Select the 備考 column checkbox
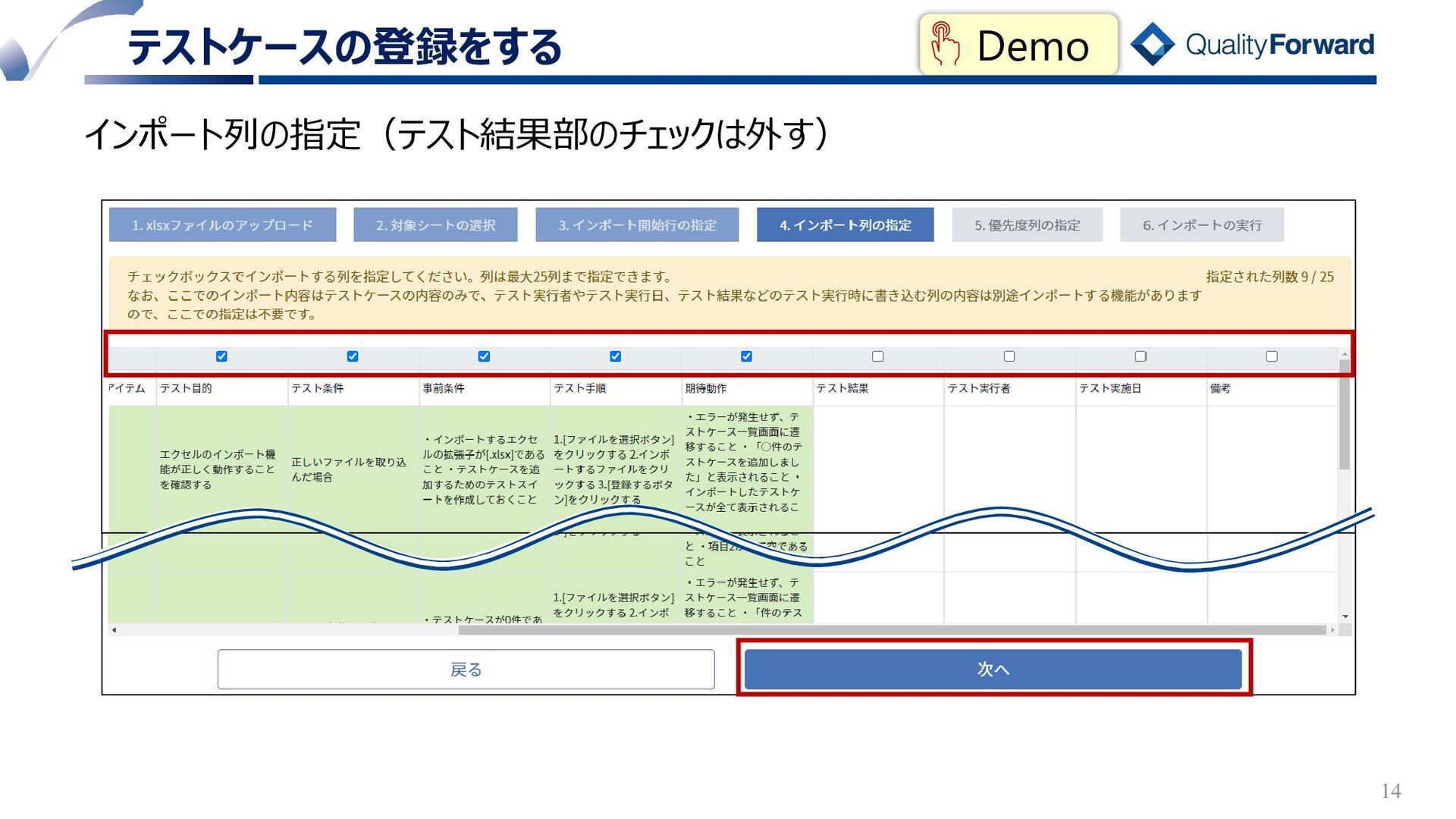 1271,356
